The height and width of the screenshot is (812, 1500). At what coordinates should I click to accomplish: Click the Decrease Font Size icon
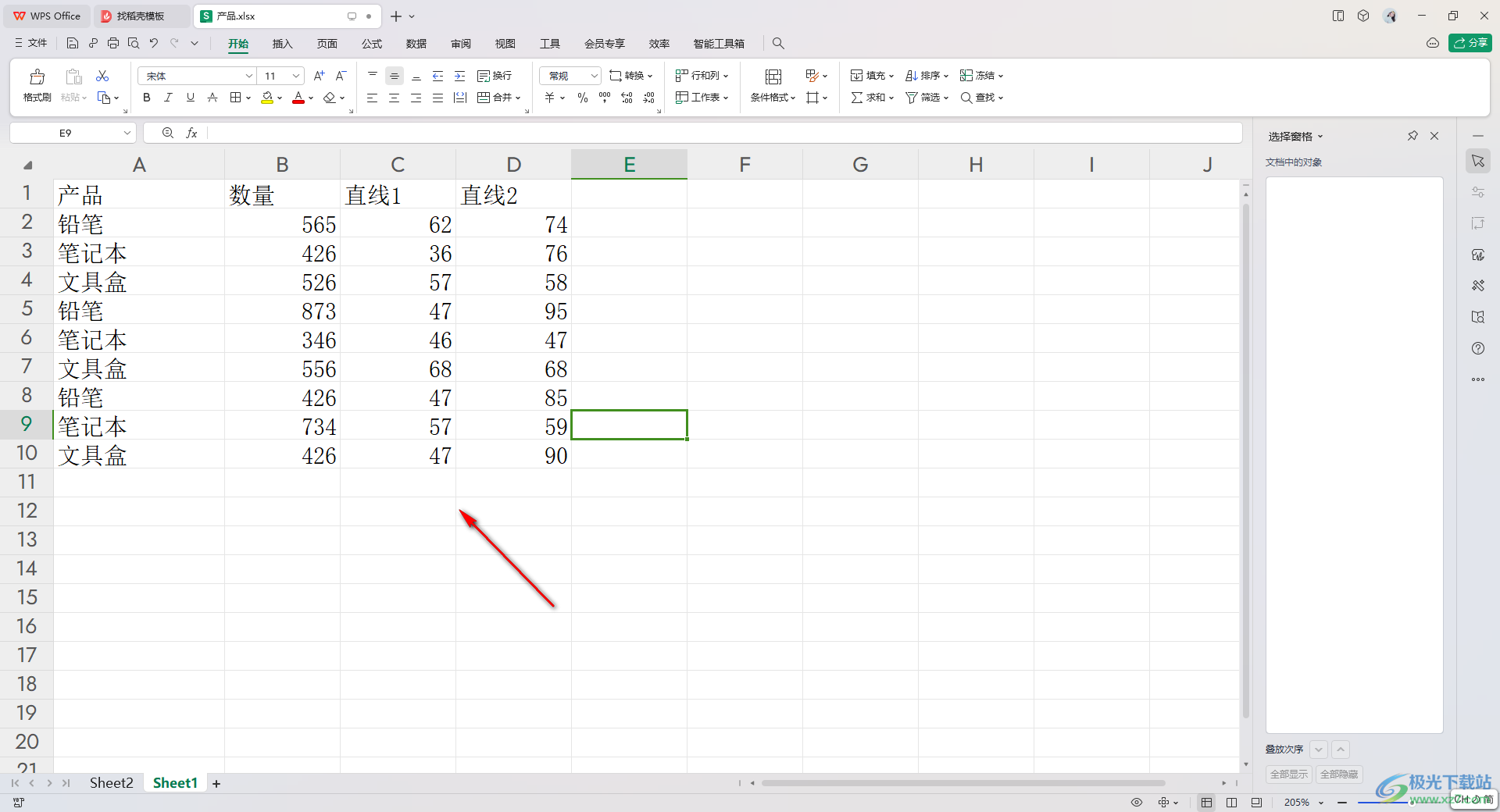[341, 76]
